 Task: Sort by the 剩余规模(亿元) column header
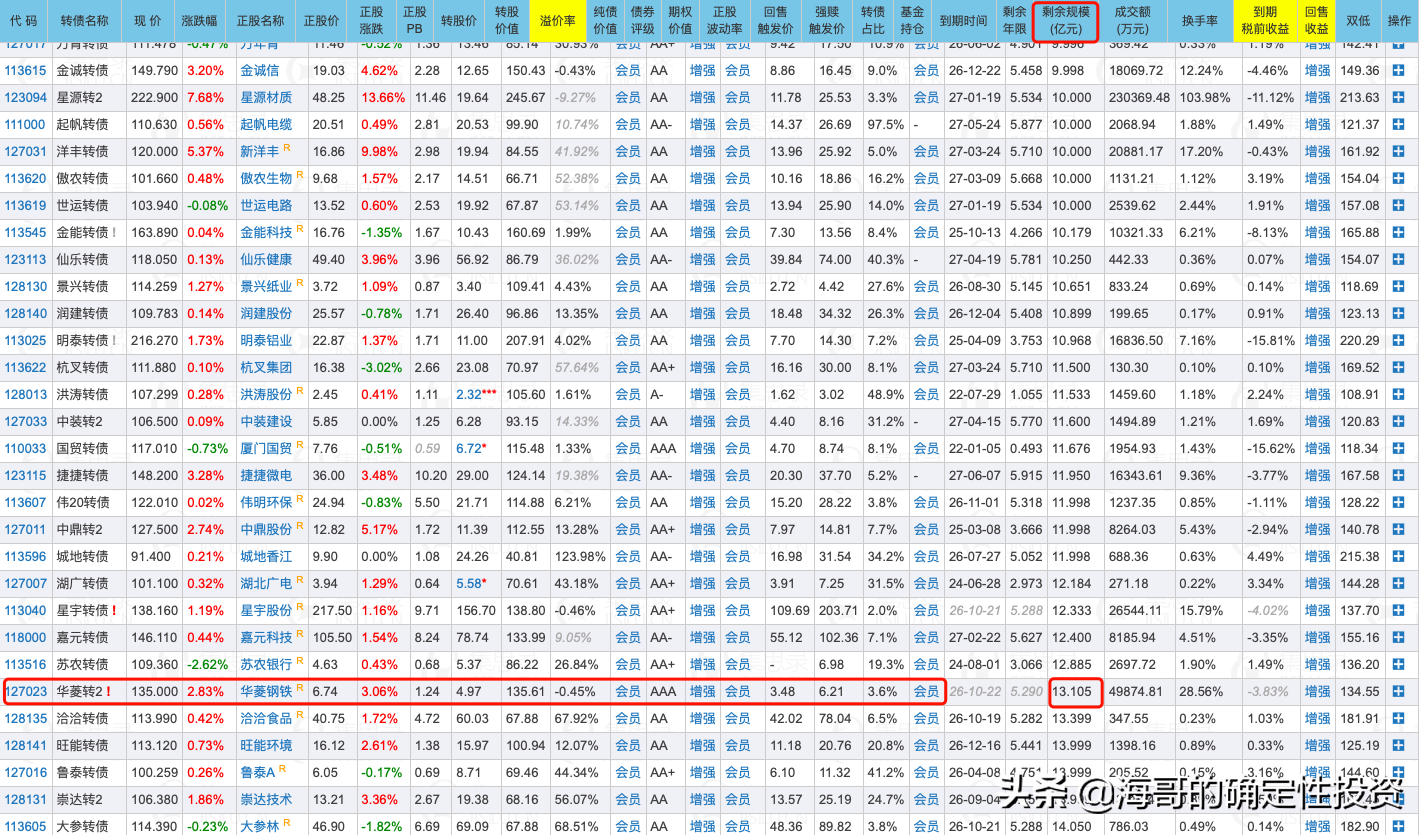point(1066,20)
